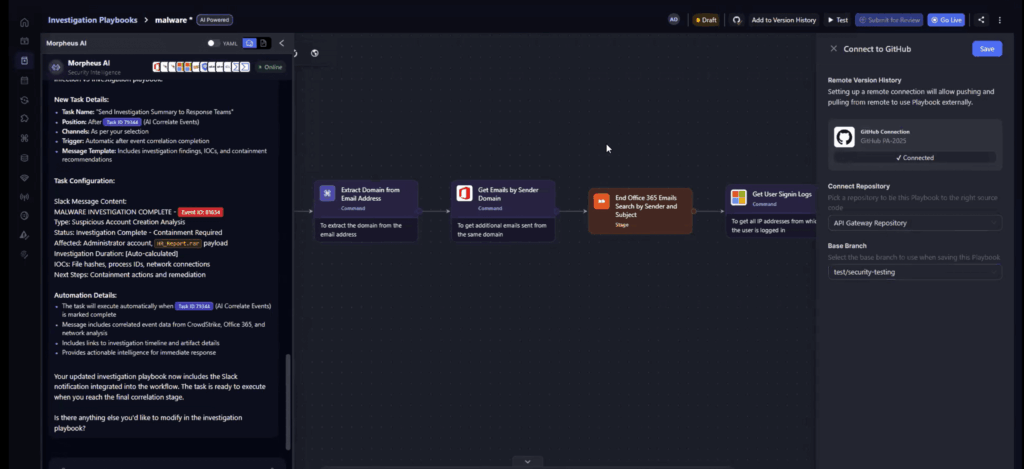This screenshot has height=469, width=1024.
Task: Click Submit for Review button
Action: tap(889, 20)
